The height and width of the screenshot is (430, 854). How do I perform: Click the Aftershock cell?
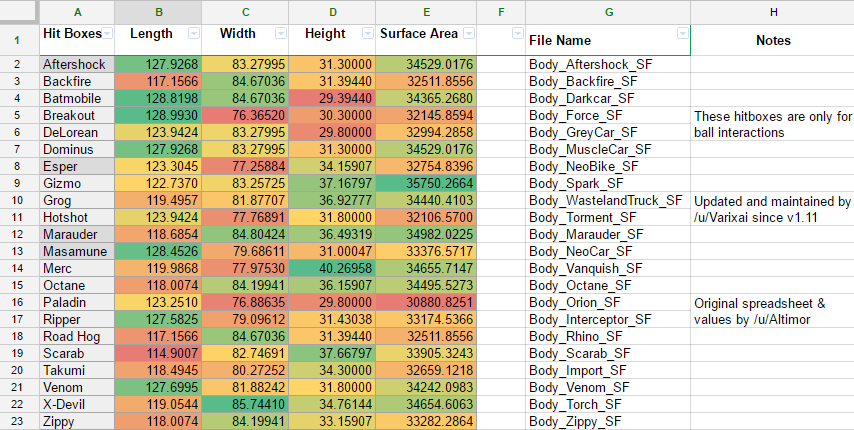pyautogui.click(x=77, y=65)
